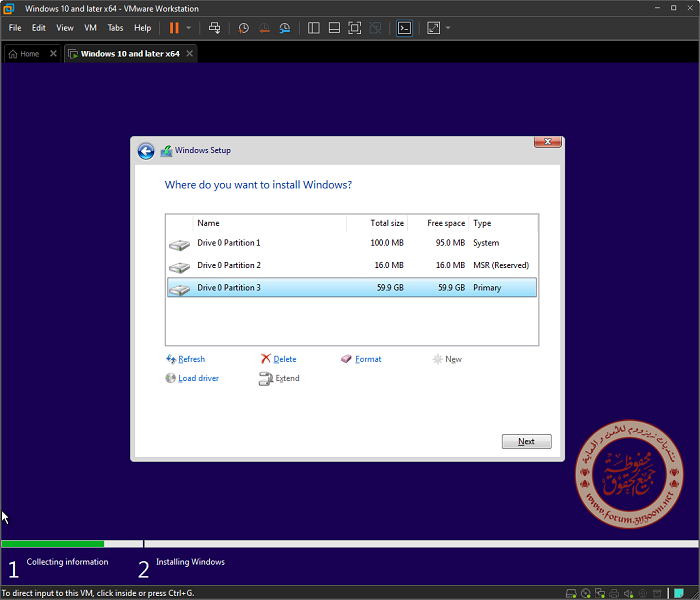
Task: Select Drive 0 Partition 3 row
Action: point(352,288)
